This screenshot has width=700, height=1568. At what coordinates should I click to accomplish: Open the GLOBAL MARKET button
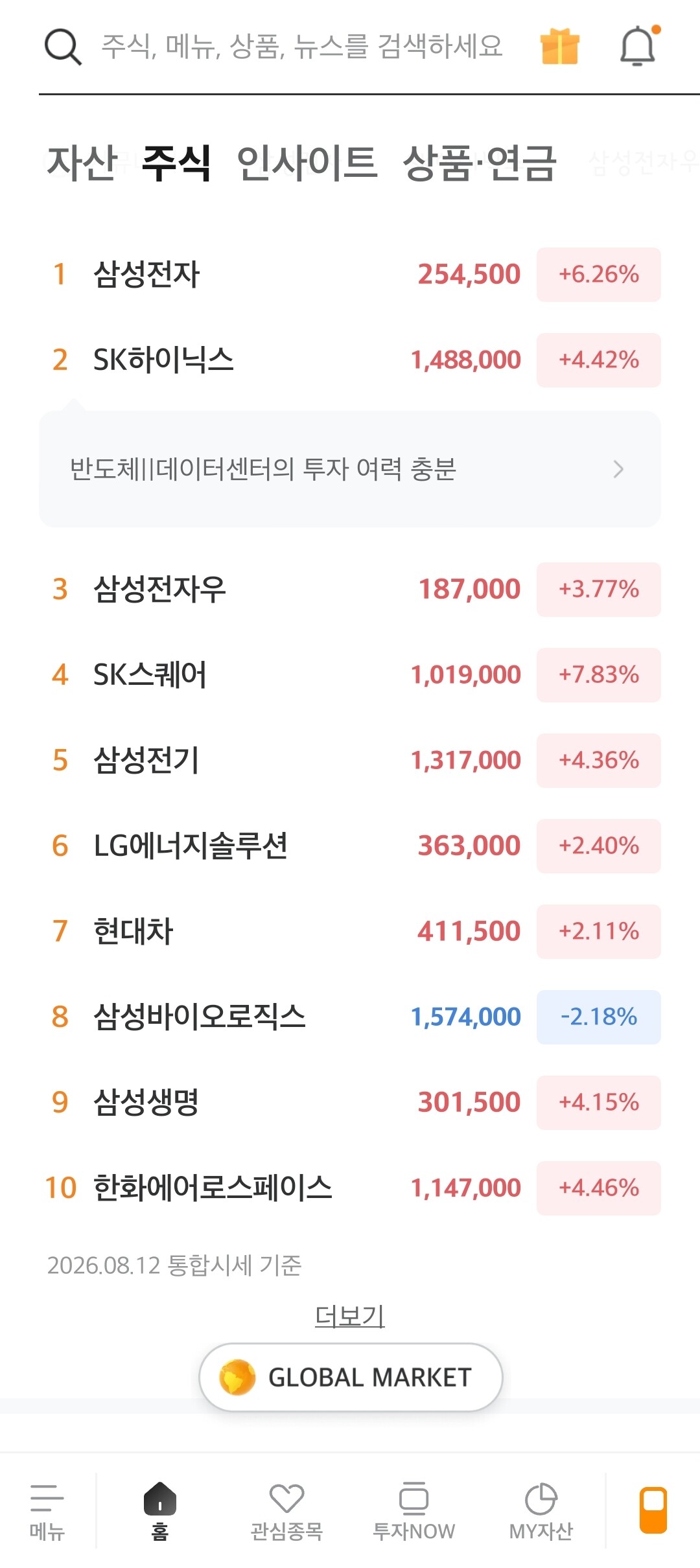pyautogui.click(x=351, y=1377)
